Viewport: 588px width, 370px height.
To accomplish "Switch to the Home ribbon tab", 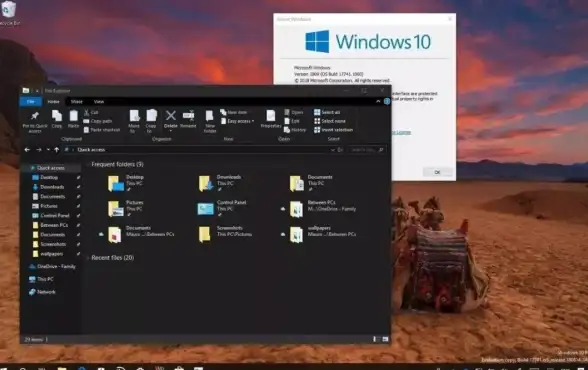I will click(54, 101).
